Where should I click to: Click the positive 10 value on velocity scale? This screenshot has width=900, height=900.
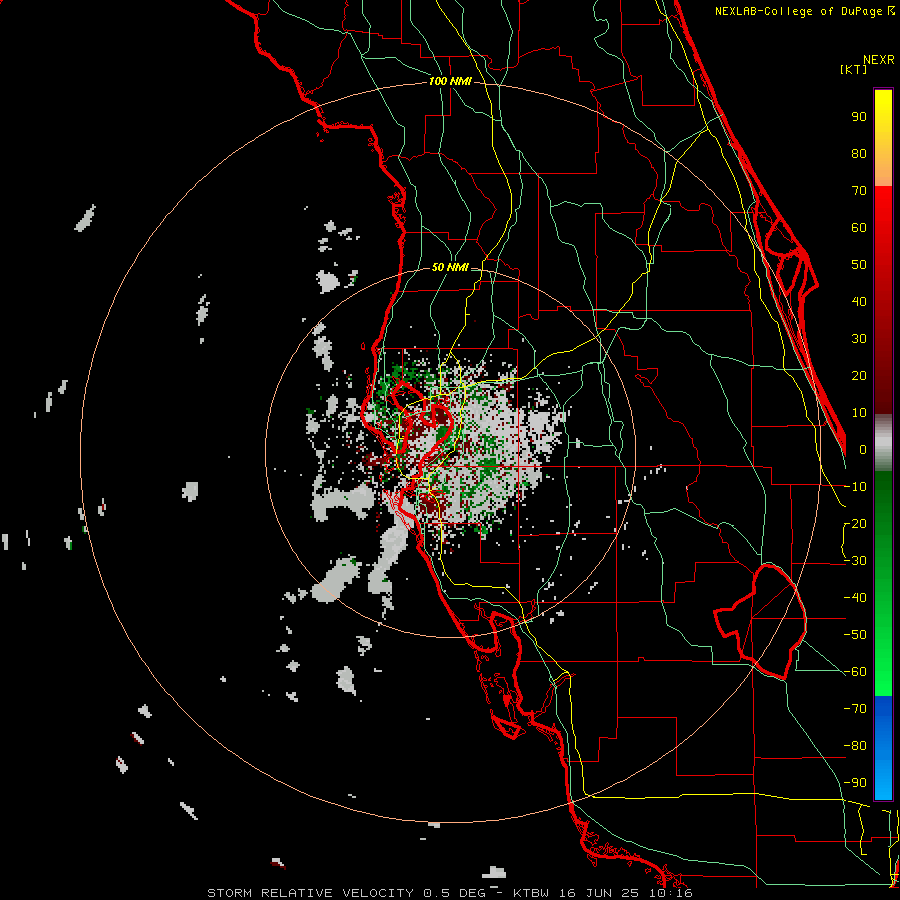pyautogui.click(x=859, y=413)
